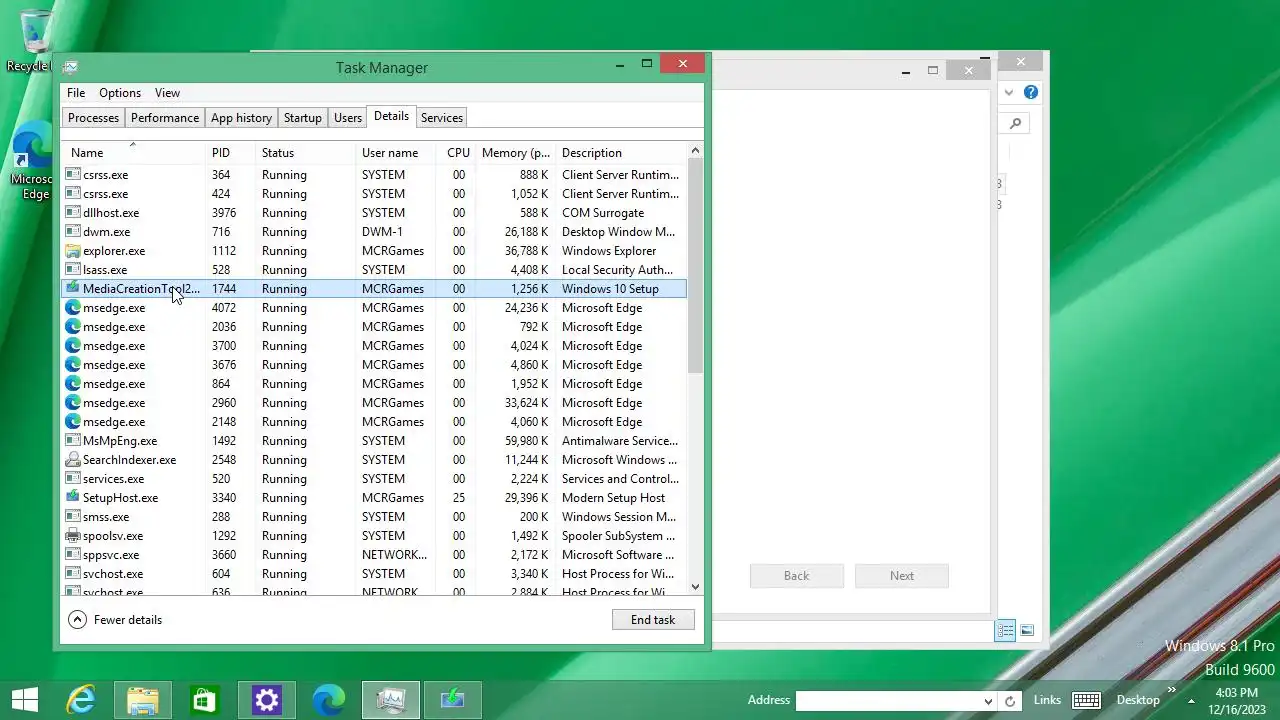Launch Microsoft Edge from the taskbar
Image resolution: width=1280 pixels, height=720 pixels.
tap(328, 700)
